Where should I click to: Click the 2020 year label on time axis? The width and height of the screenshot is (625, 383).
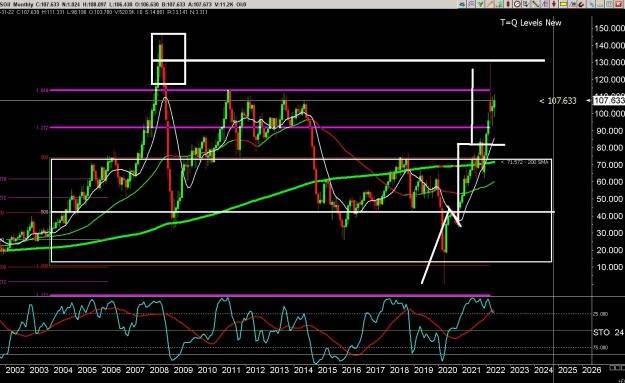(448, 370)
